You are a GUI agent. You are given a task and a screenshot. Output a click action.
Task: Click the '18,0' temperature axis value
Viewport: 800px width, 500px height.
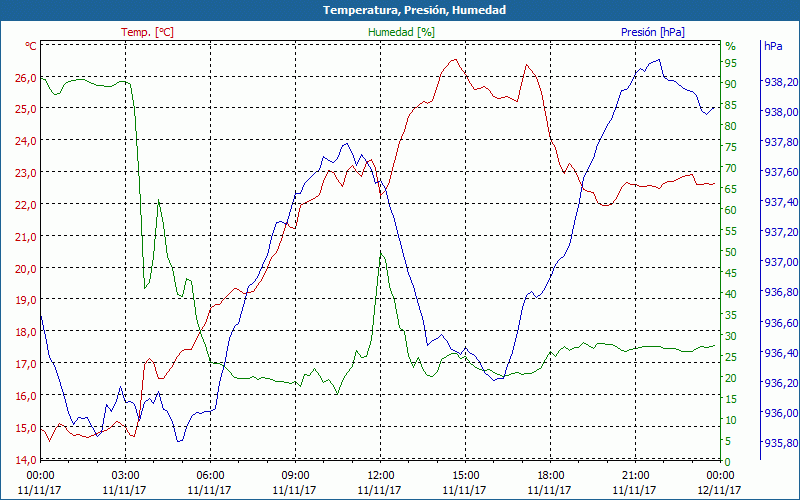(27, 332)
